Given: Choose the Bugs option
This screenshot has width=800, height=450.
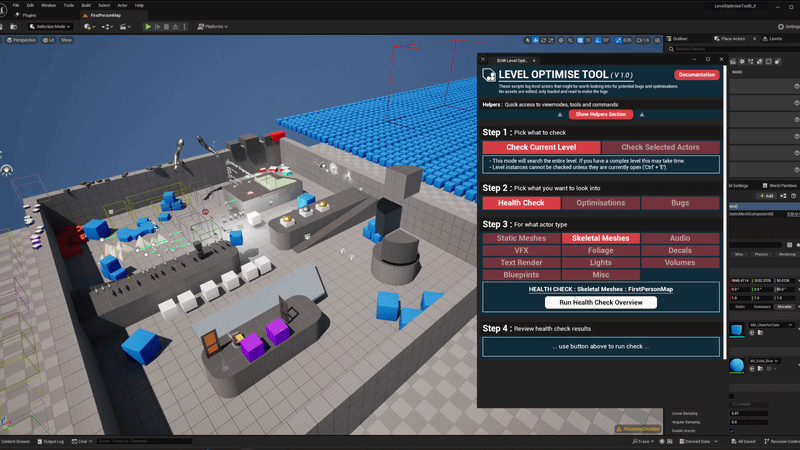Looking at the screenshot, I should tap(680, 203).
